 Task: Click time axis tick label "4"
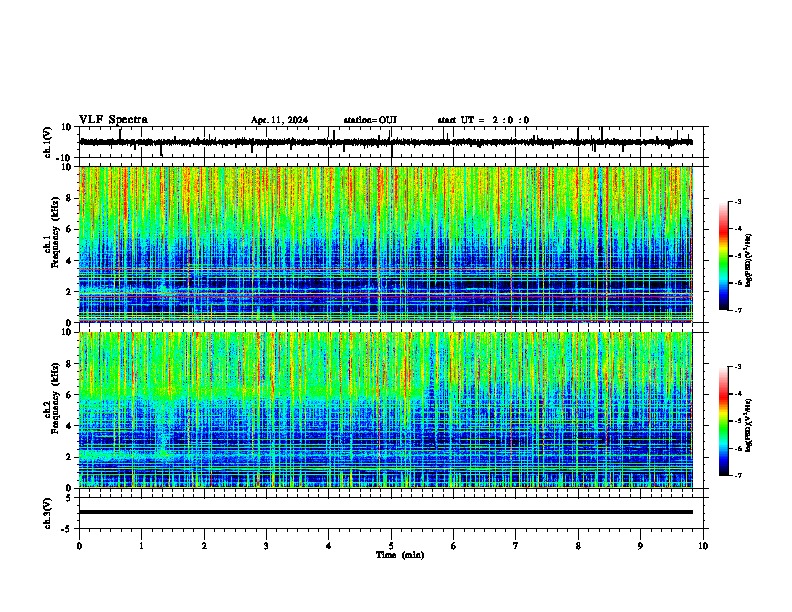pyautogui.click(x=329, y=546)
